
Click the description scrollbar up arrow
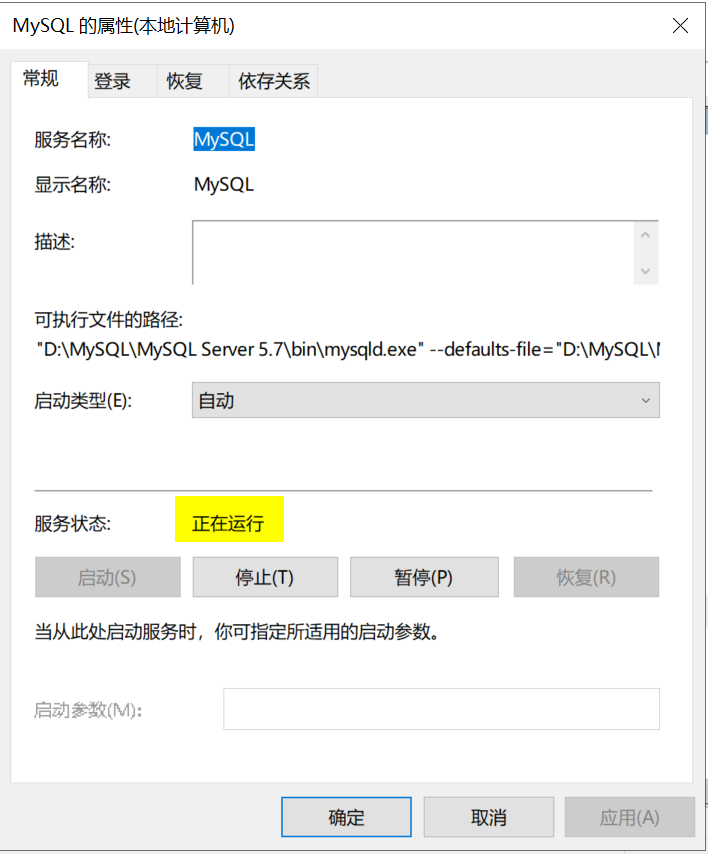645,236
